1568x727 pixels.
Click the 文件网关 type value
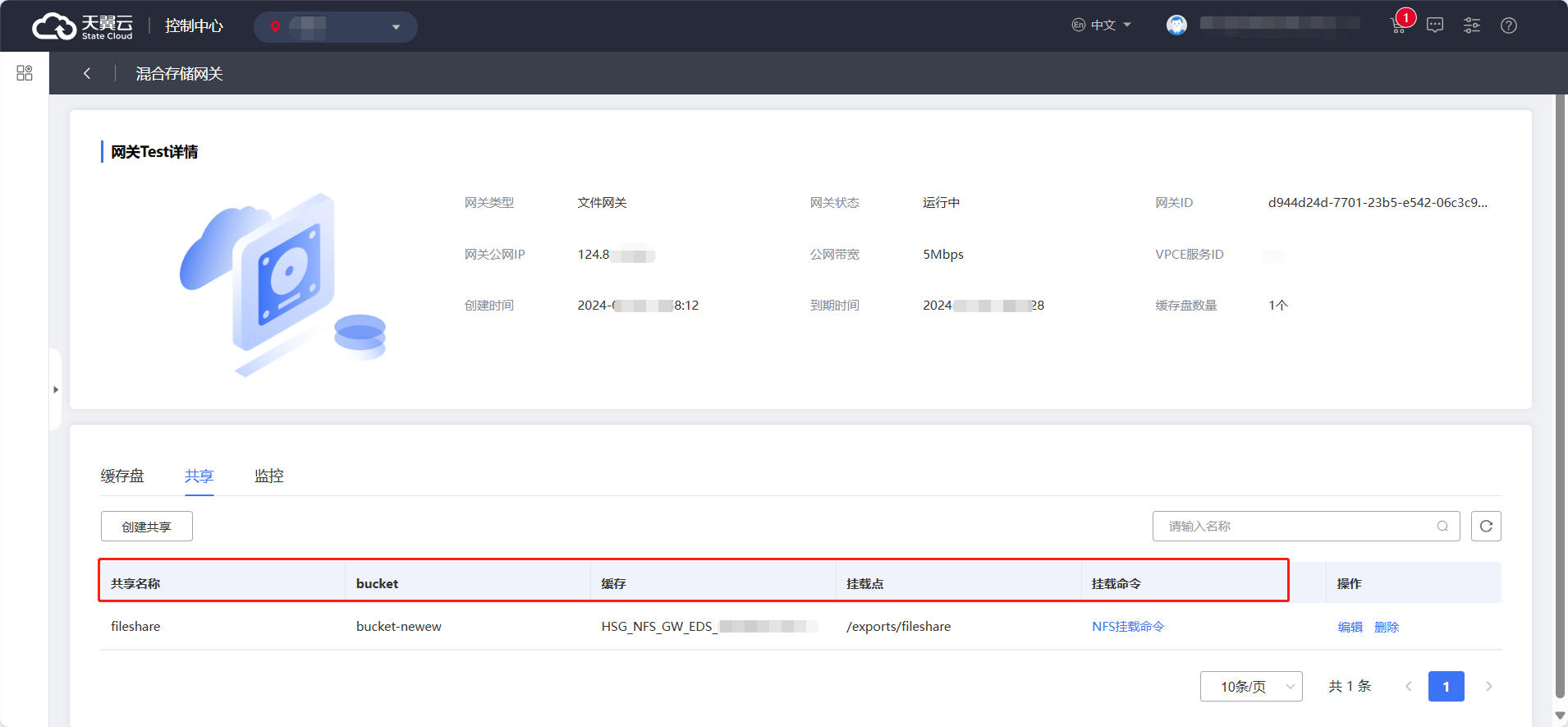(602, 203)
